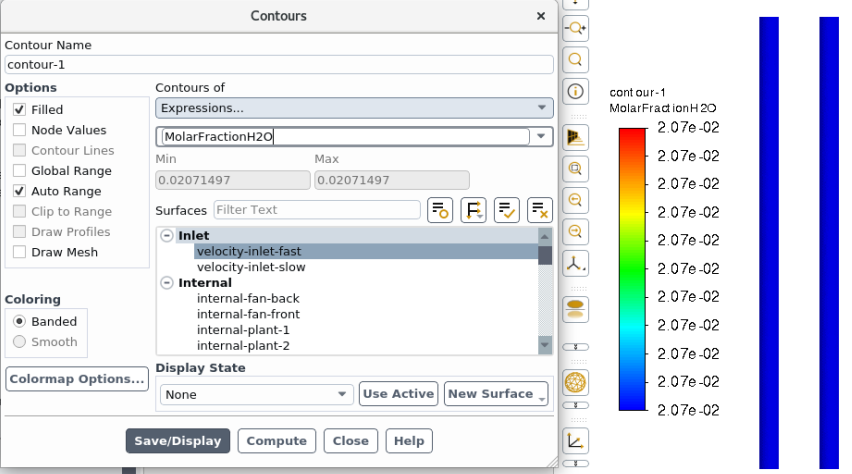The width and height of the screenshot is (852, 474).
Task: Open Colormap Options
Action: point(77,380)
